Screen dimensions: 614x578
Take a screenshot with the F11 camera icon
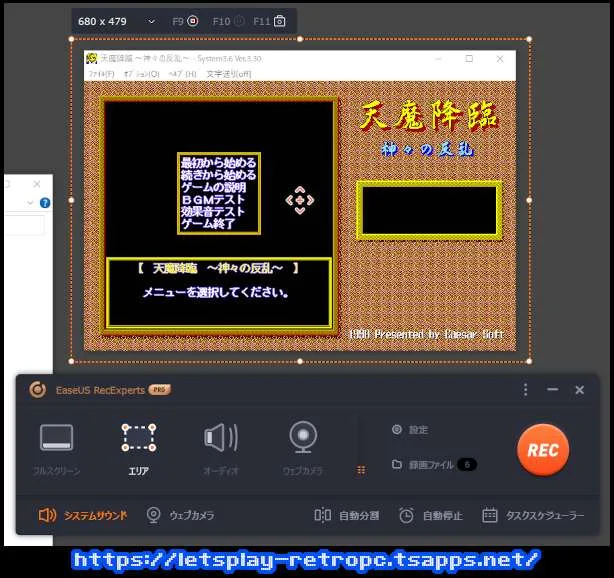pos(280,21)
